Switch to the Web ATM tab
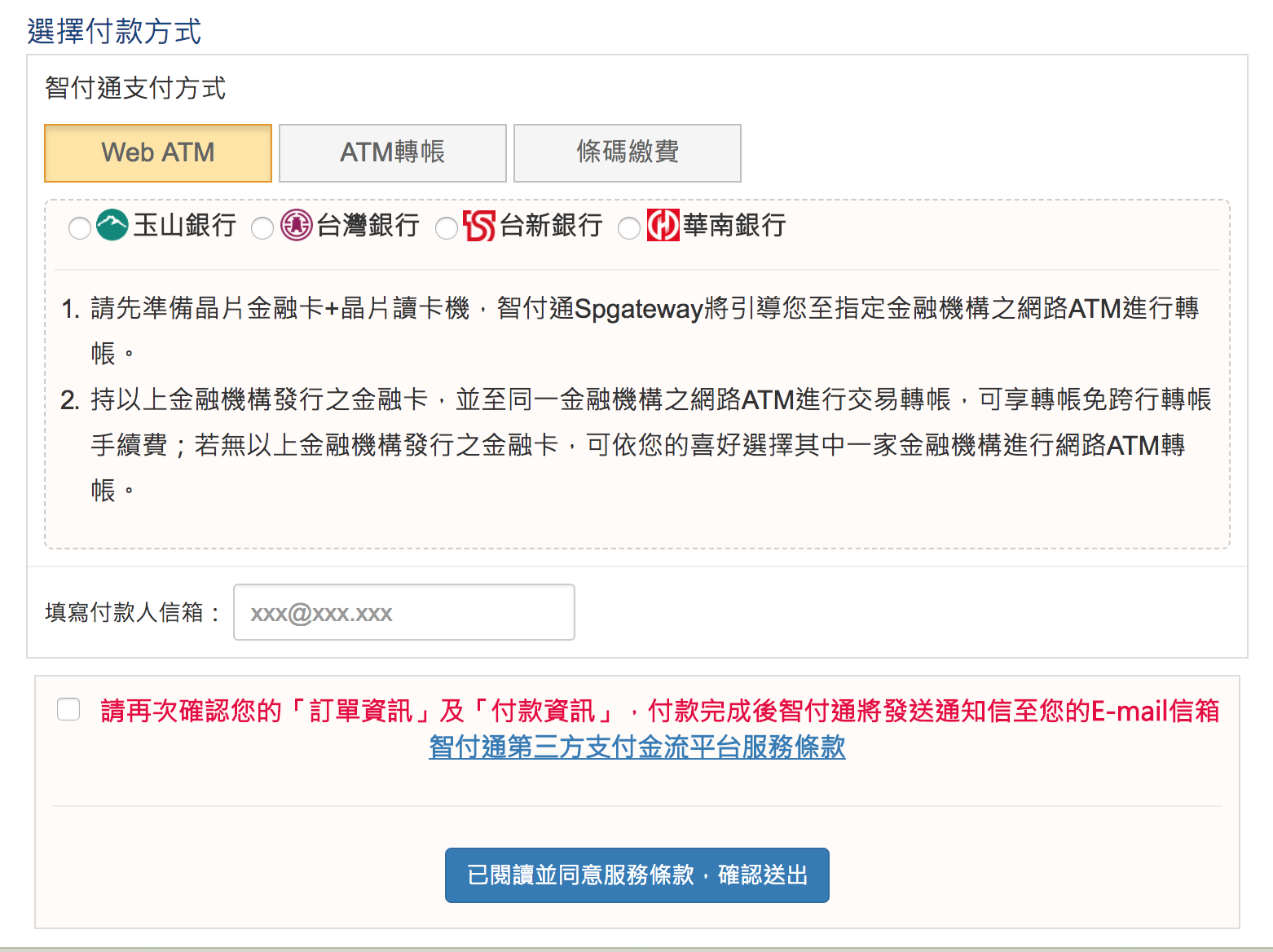Image resolution: width=1273 pixels, height=952 pixels. coord(158,153)
